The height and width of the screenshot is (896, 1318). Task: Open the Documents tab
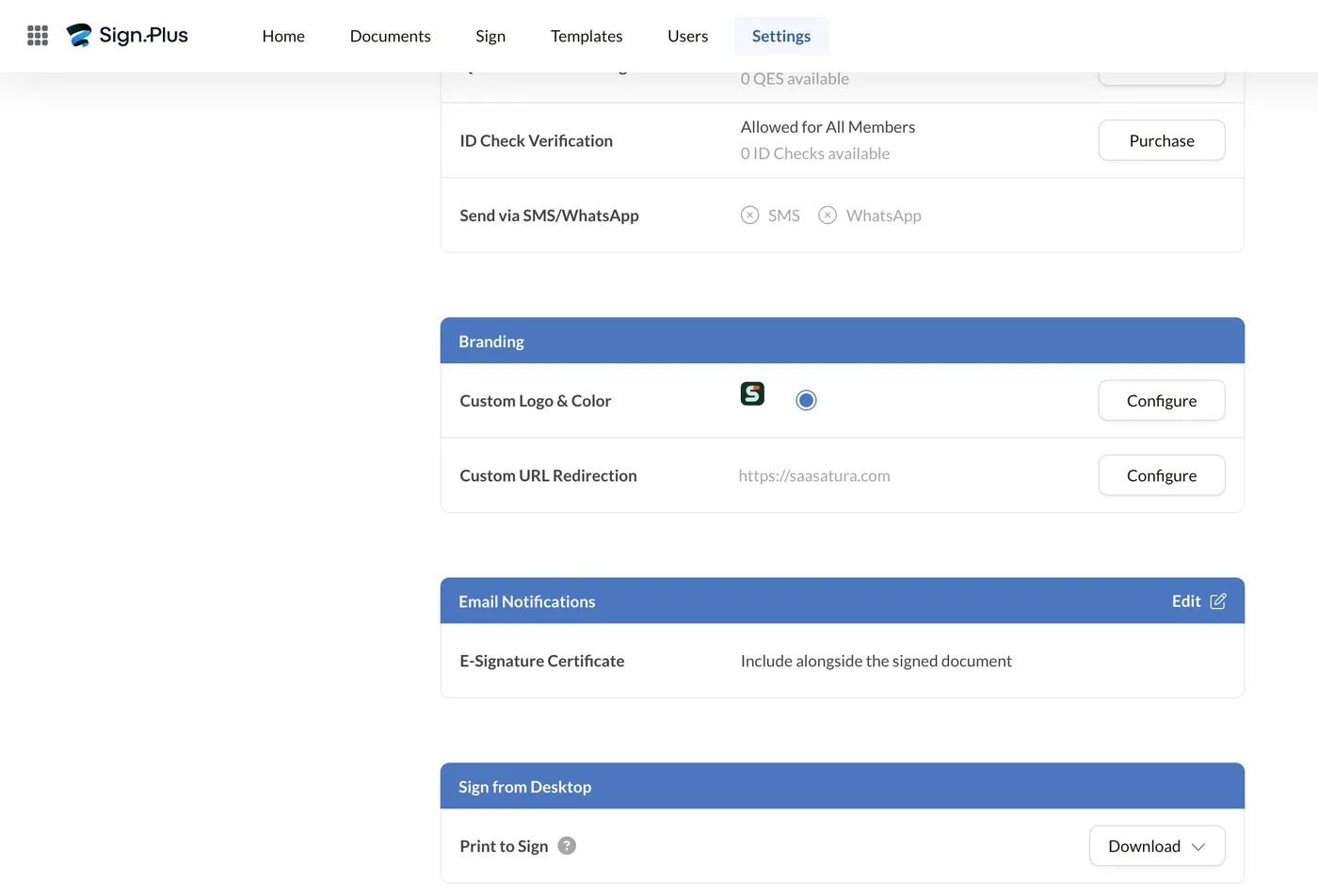(390, 36)
